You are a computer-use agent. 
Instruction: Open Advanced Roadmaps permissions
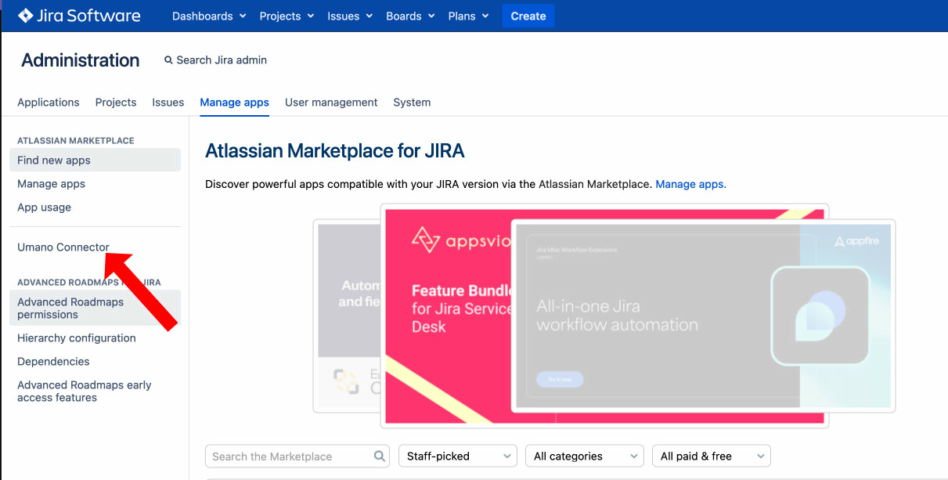click(95, 308)
